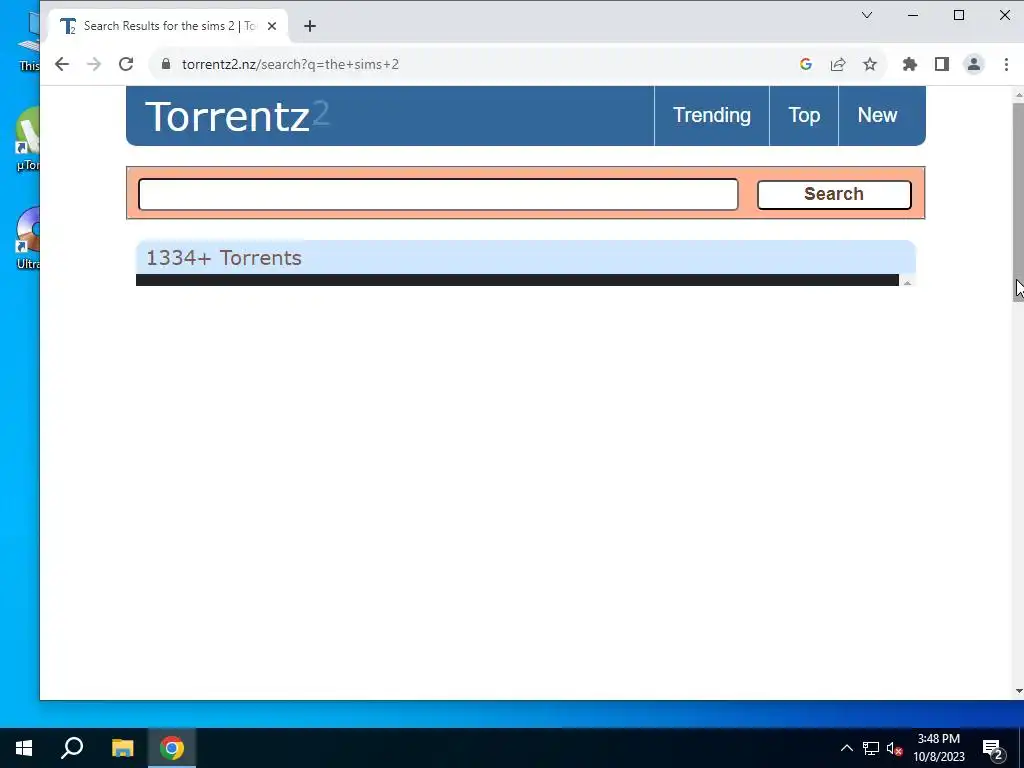Click the Search button
1024x768 pixels.
pyautogui.click(x=834, y=195)
